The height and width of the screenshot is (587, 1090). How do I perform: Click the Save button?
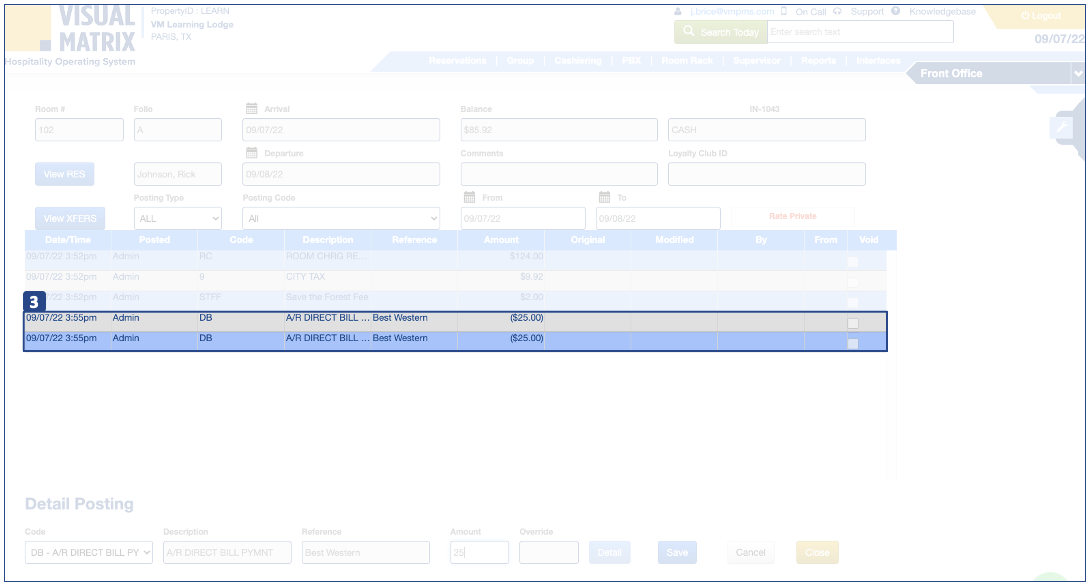677,552
